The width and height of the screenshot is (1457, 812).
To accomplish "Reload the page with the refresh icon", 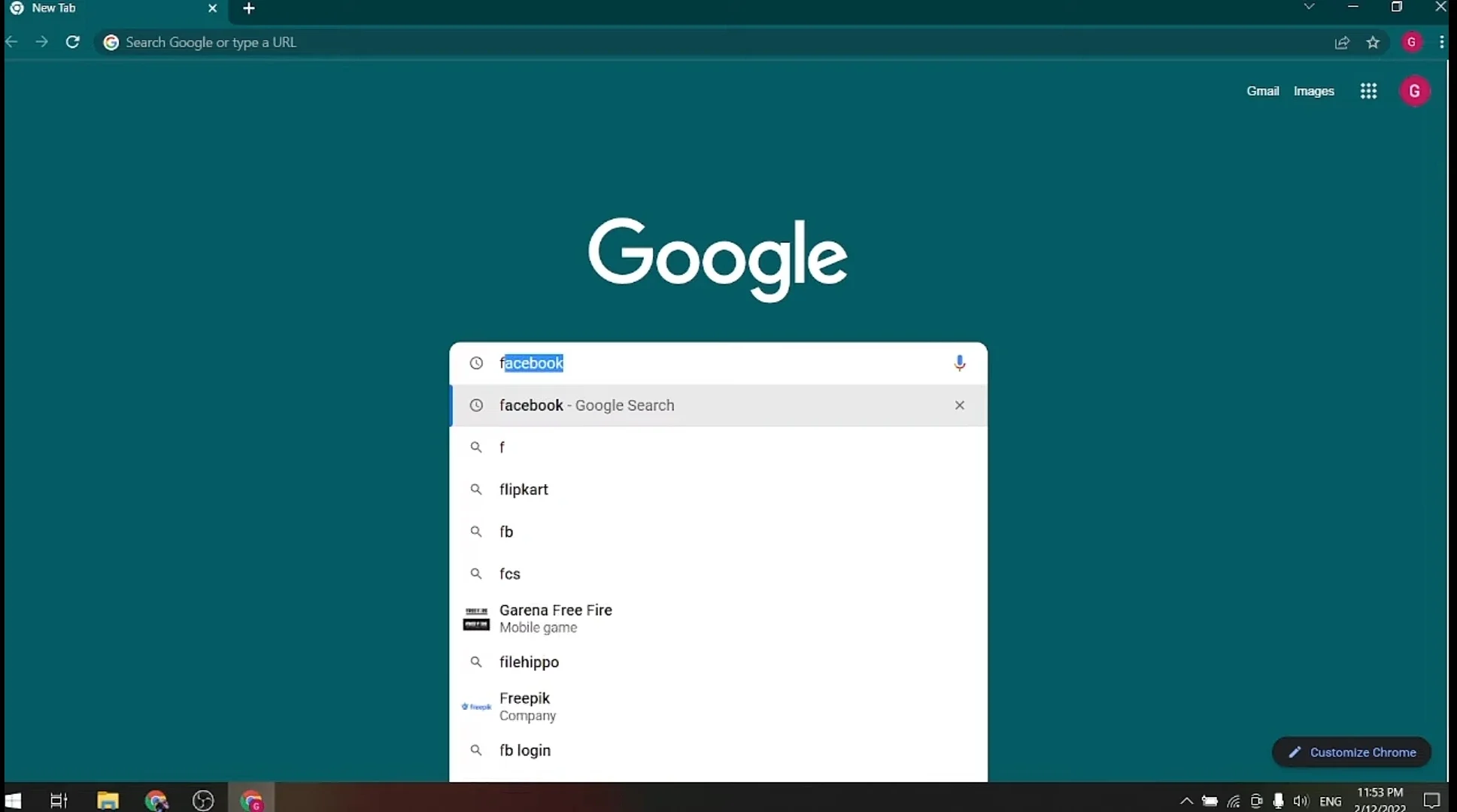I will click(72, 42).
